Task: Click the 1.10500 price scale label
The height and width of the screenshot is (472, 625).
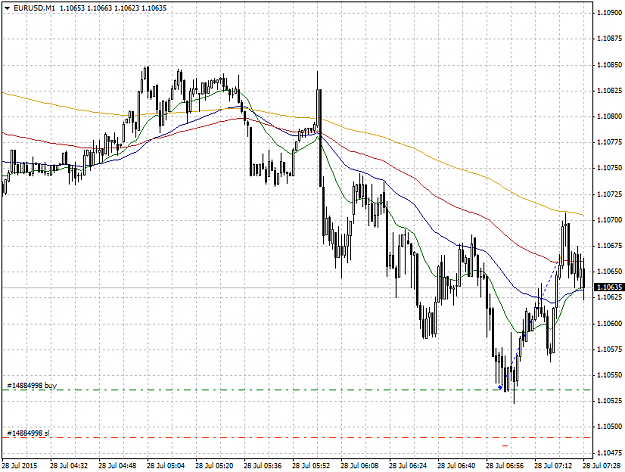Action: tap(610, 427)
